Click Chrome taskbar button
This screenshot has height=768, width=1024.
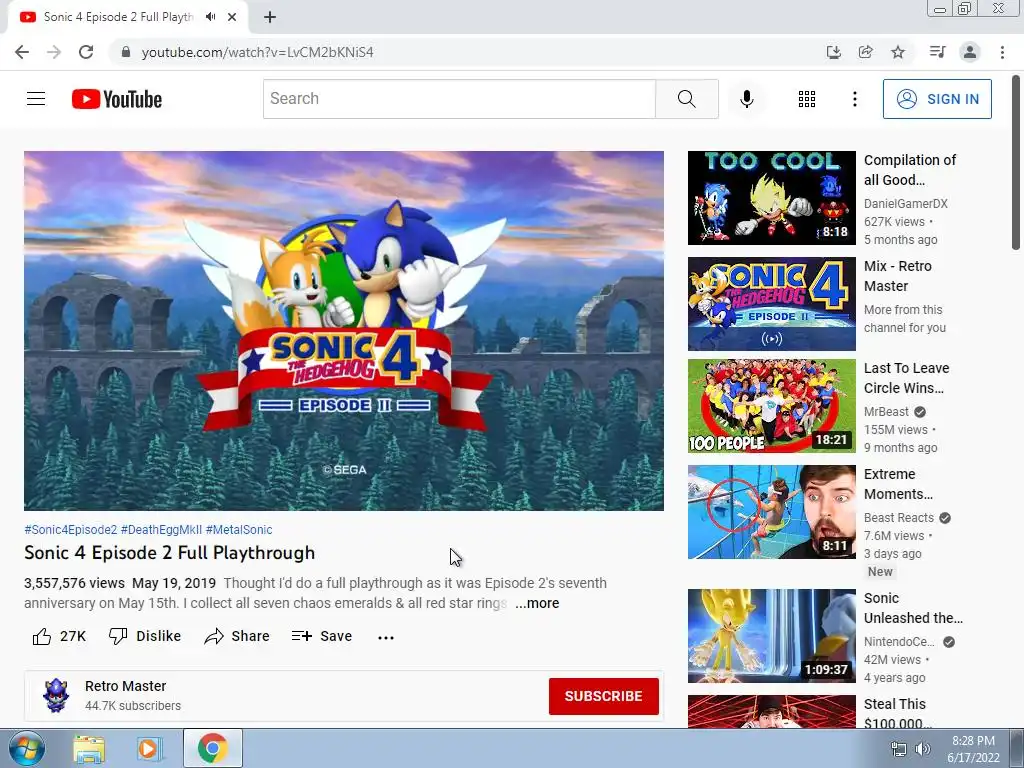pos(212,748)
